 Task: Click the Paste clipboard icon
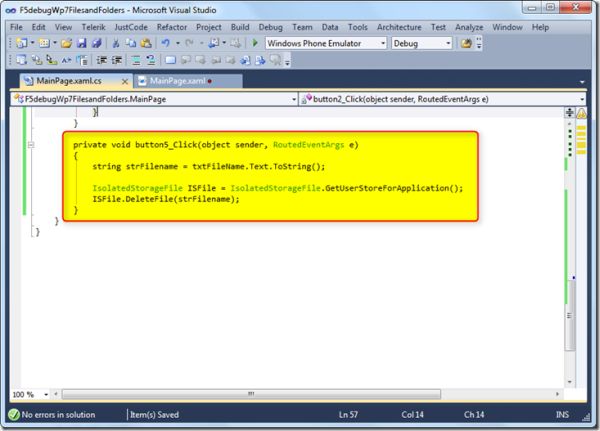point(146,43)
